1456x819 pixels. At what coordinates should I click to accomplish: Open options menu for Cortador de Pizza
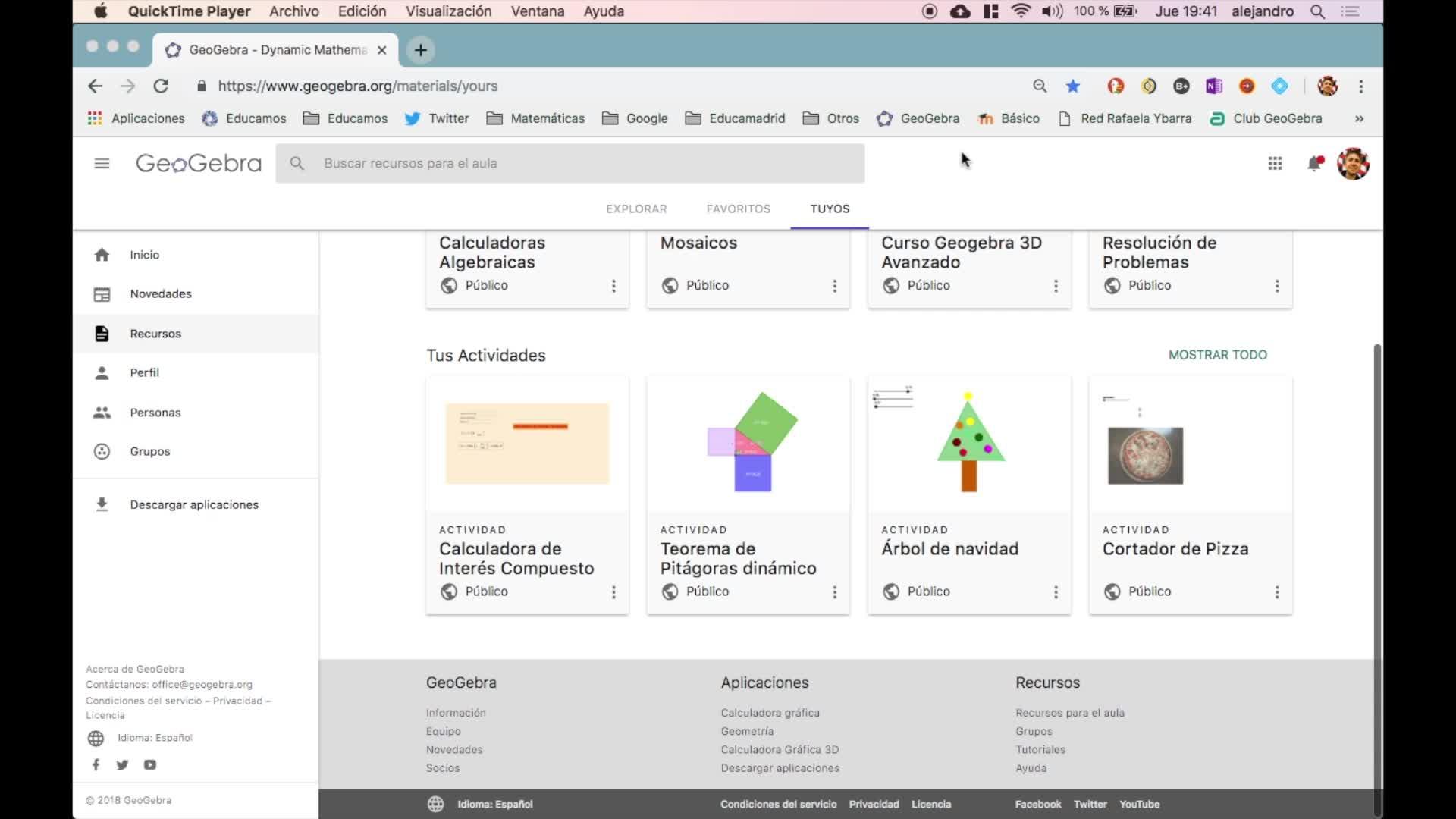(x=1277, y=591)
